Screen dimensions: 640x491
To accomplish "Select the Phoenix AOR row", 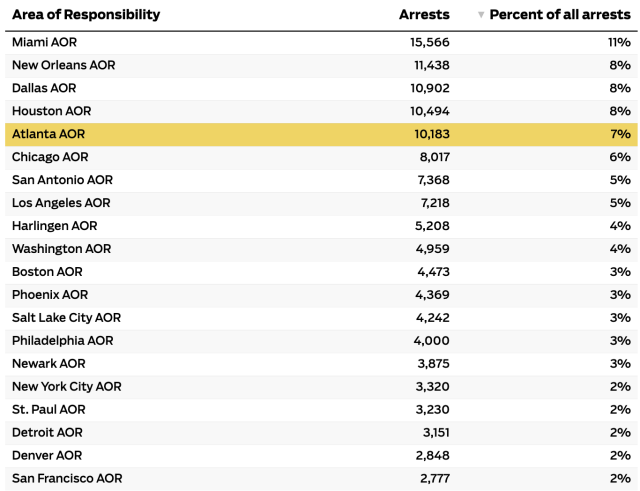I will click(x=50, y=295).
